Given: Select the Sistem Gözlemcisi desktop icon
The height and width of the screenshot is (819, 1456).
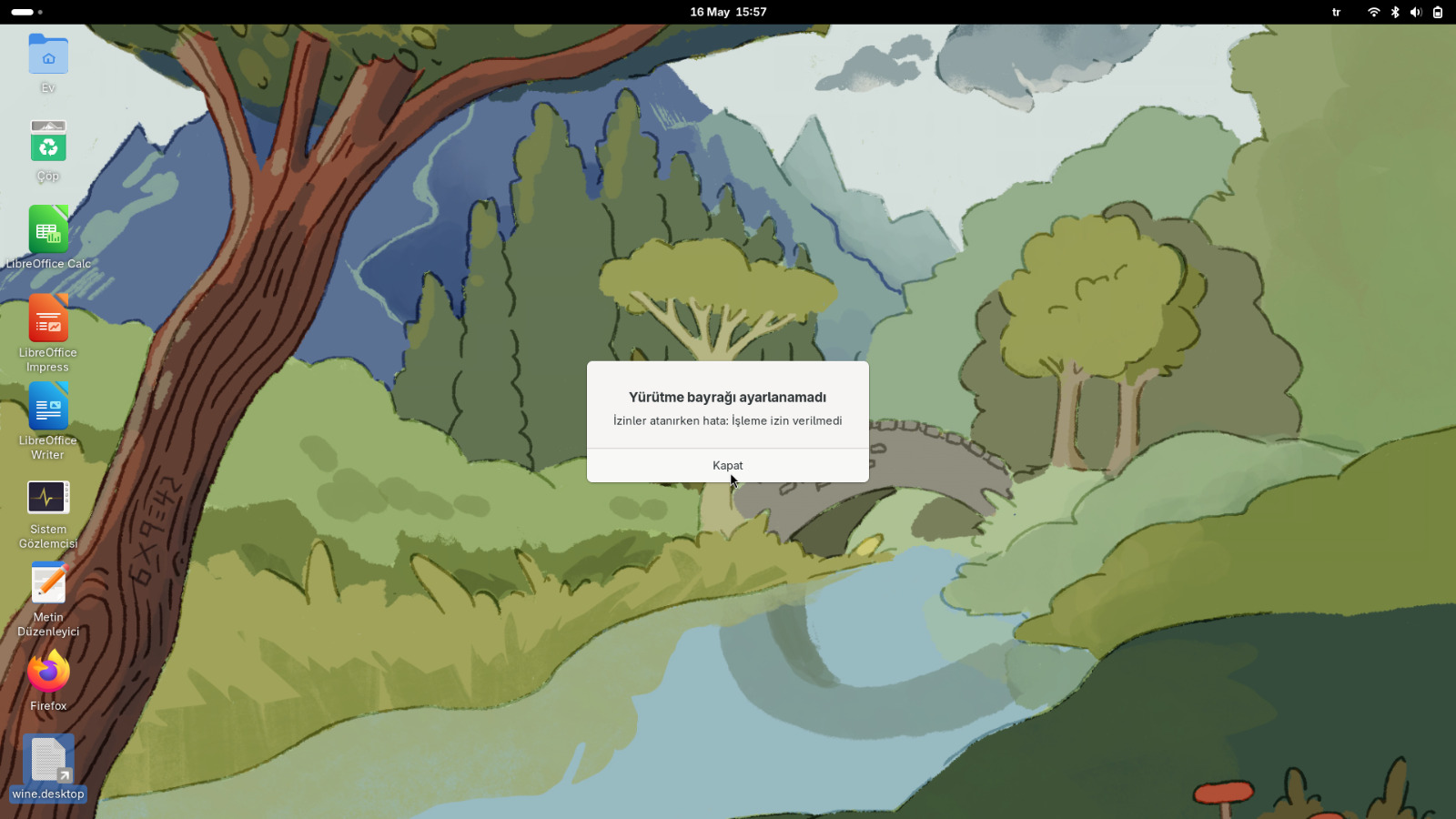Looking at the screenshot, I should click(48, 497).
